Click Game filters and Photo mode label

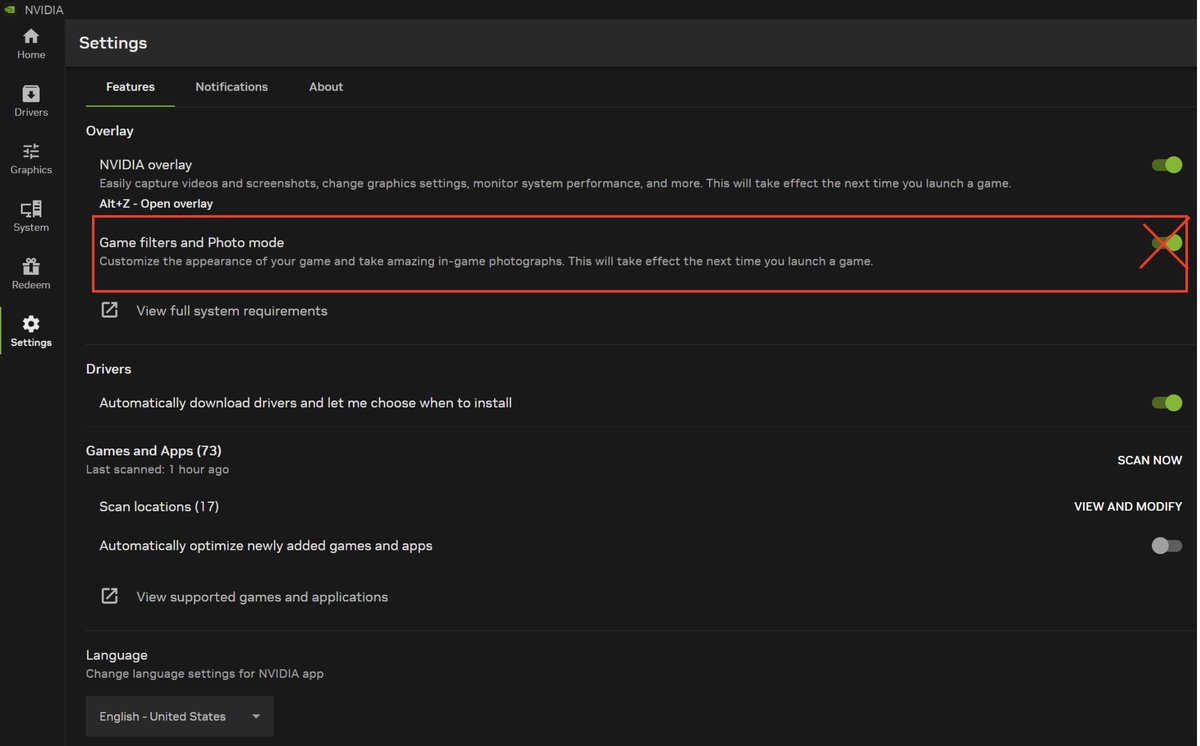tap(192, 243)
